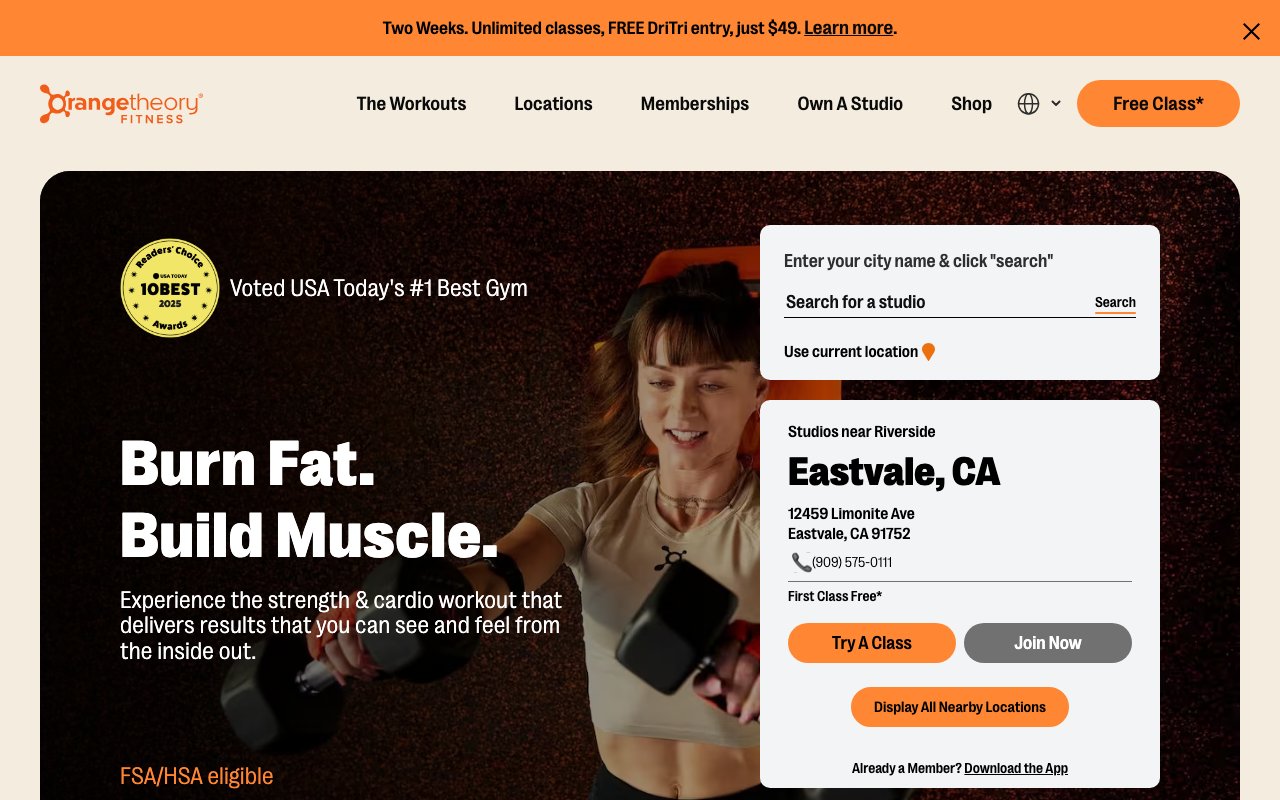The image size is (1280, 800).
Task: Open the Download the App link
Action: 1016,768
